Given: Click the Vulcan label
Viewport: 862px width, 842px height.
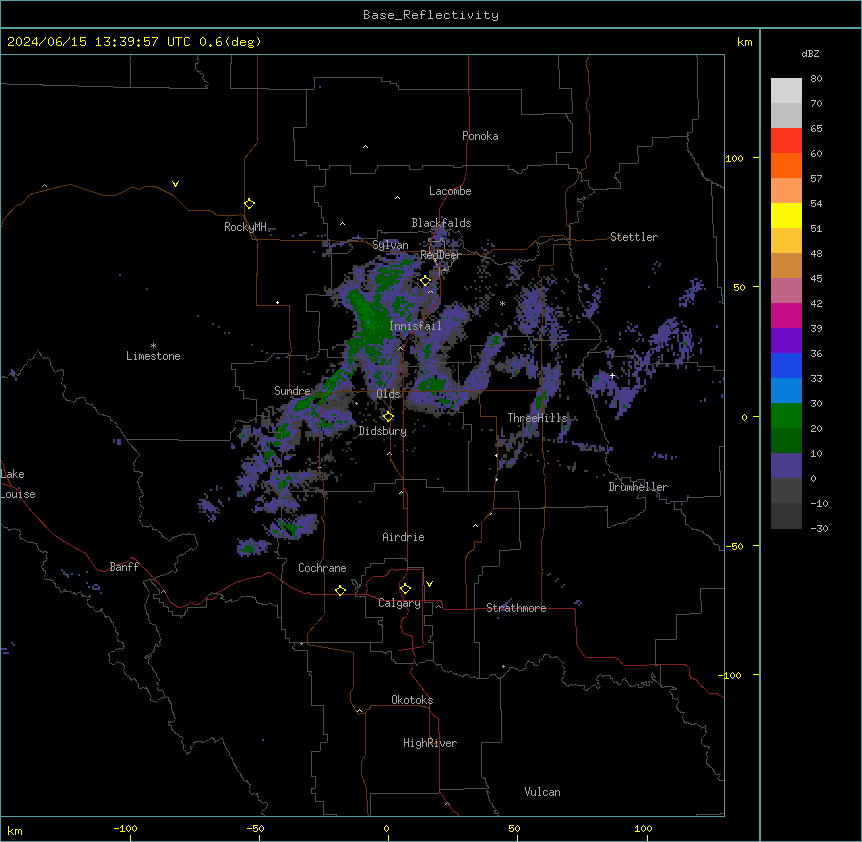Looking at the screenshot, I should click(x=542, y=792).
